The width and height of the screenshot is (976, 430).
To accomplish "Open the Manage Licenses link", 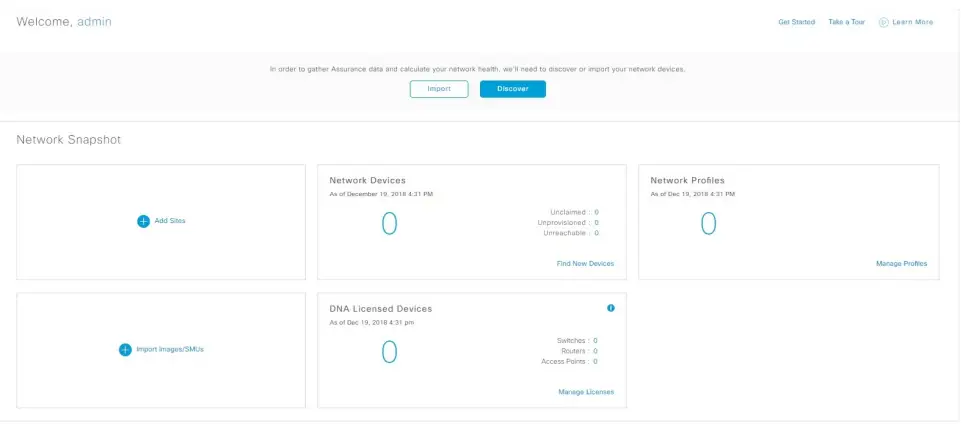I will [x=586, y=392].
